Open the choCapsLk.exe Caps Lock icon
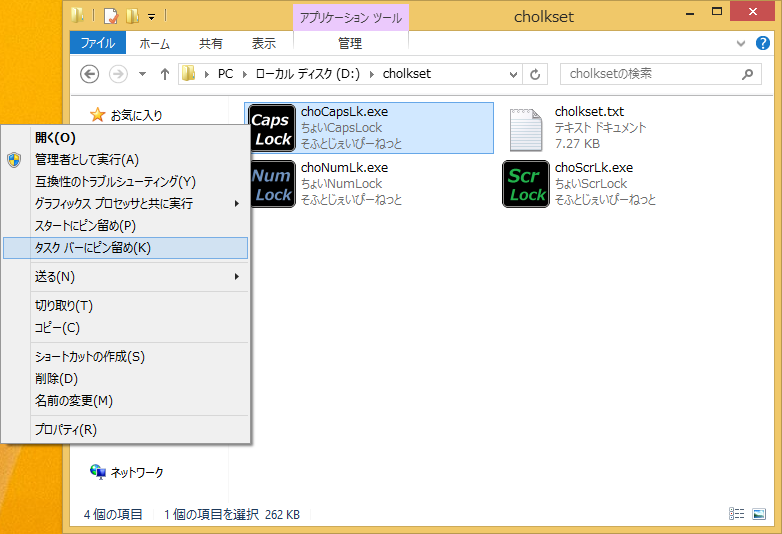Screen dimensions: 782x534 [x=272, y=128]
